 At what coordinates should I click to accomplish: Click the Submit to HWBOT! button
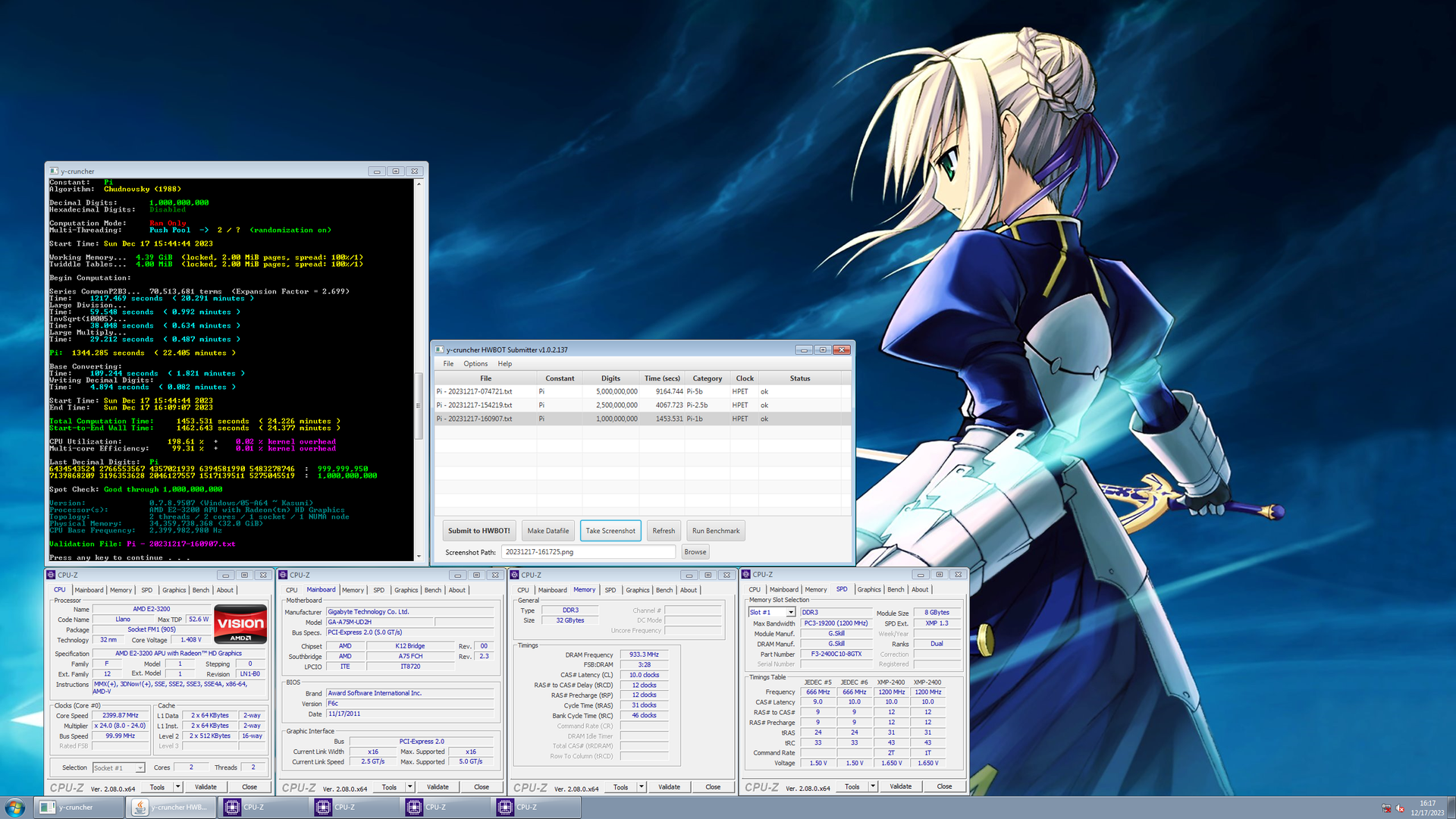[x=479, y=531]
